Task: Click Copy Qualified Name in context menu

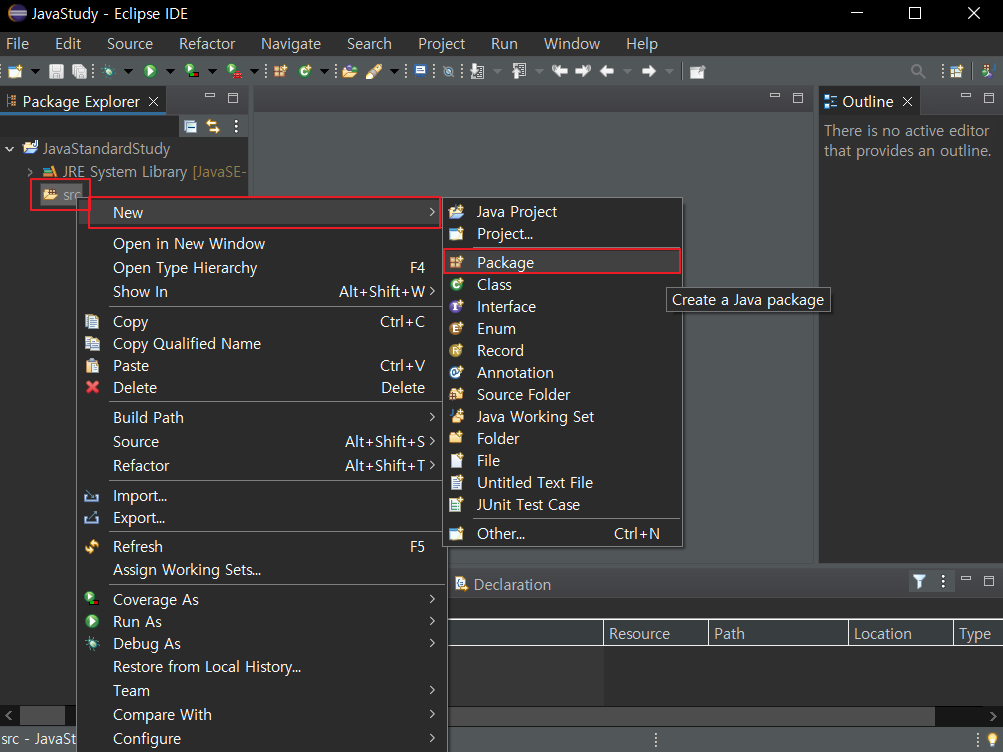Action: click(261, 343)
